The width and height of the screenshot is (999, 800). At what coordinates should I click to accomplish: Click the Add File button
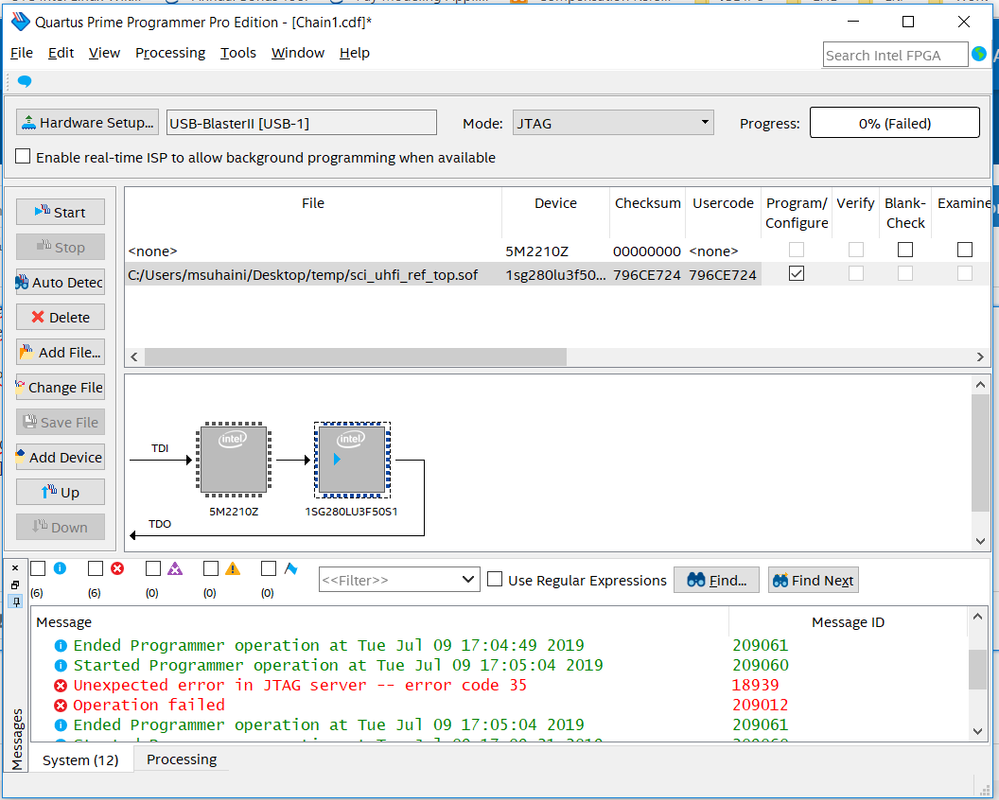pos(60,352)
